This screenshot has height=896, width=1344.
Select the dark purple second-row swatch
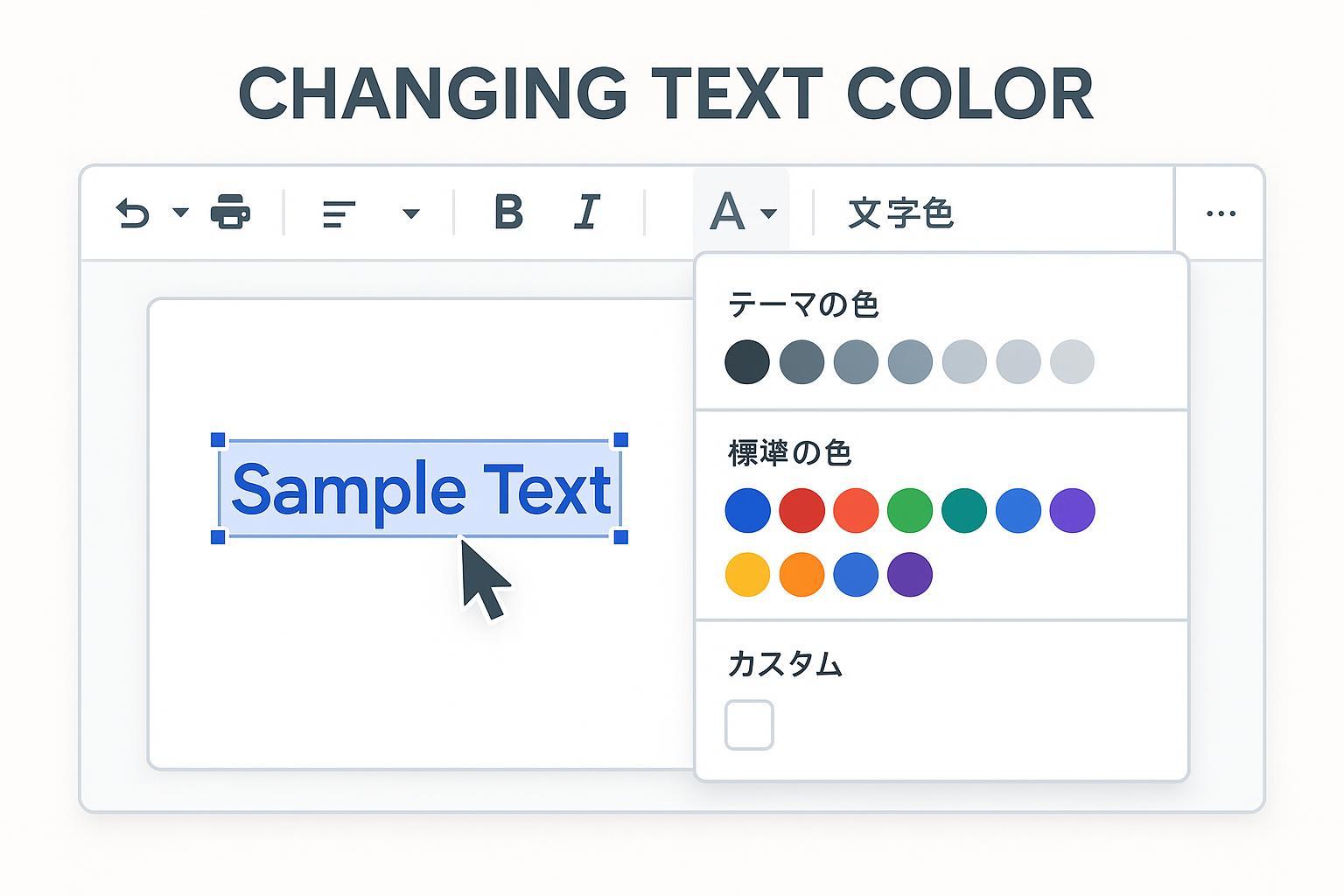(910, 575)
